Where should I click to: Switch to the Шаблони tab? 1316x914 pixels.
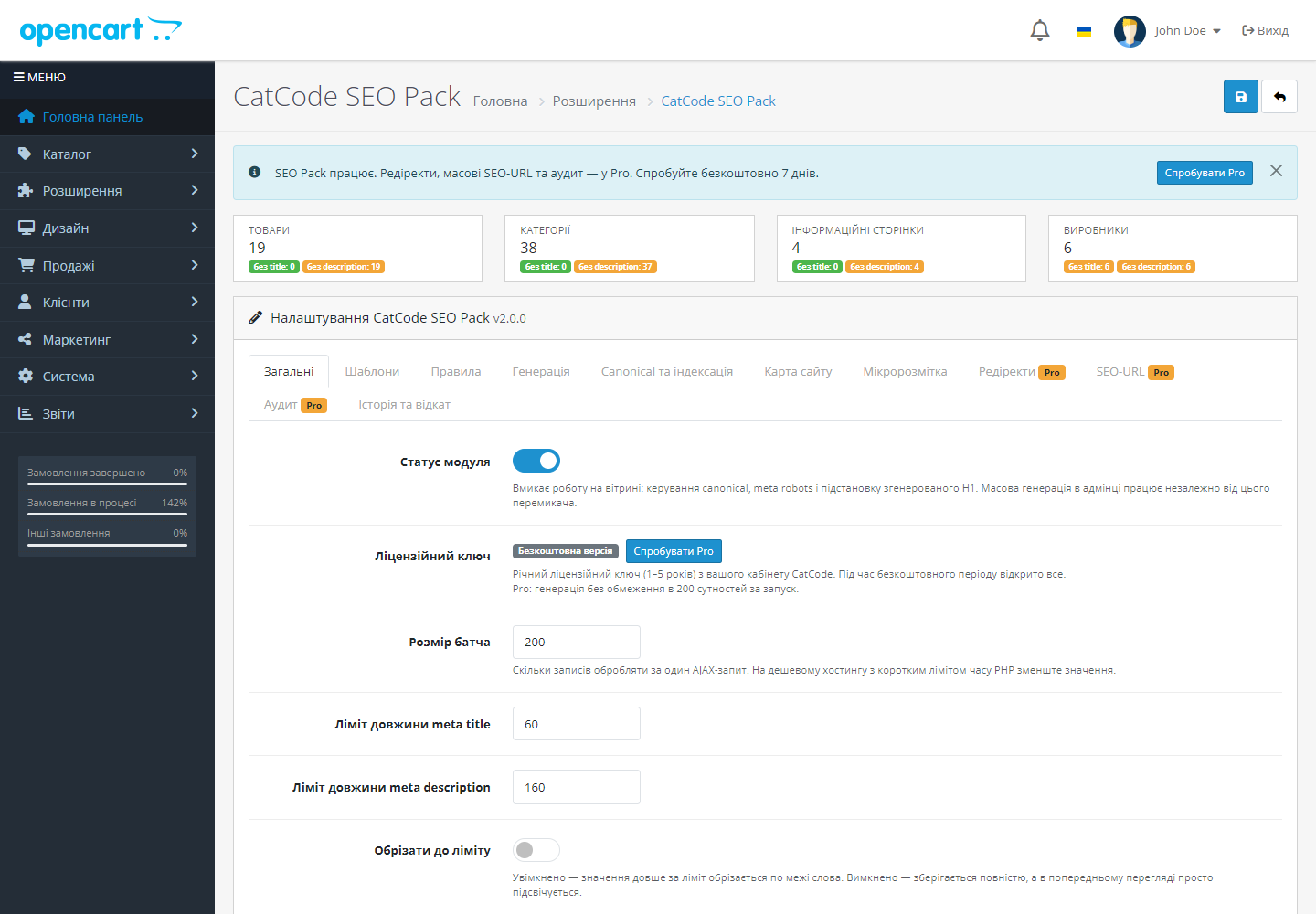[372, 372]
